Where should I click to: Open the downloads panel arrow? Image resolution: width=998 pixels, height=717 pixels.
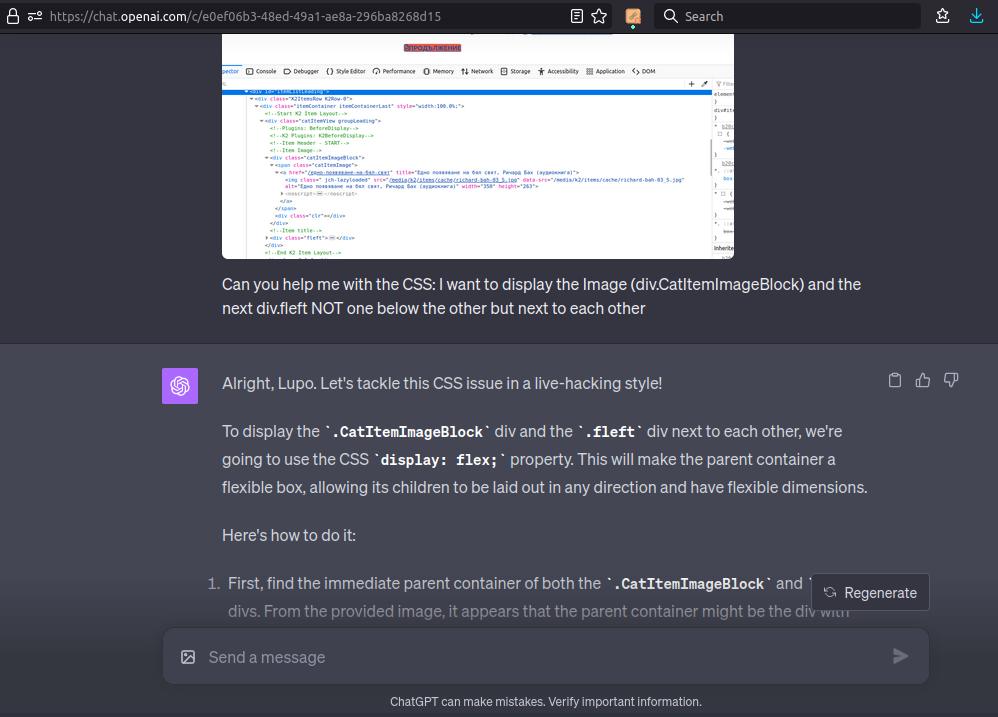tap(977, 16)
